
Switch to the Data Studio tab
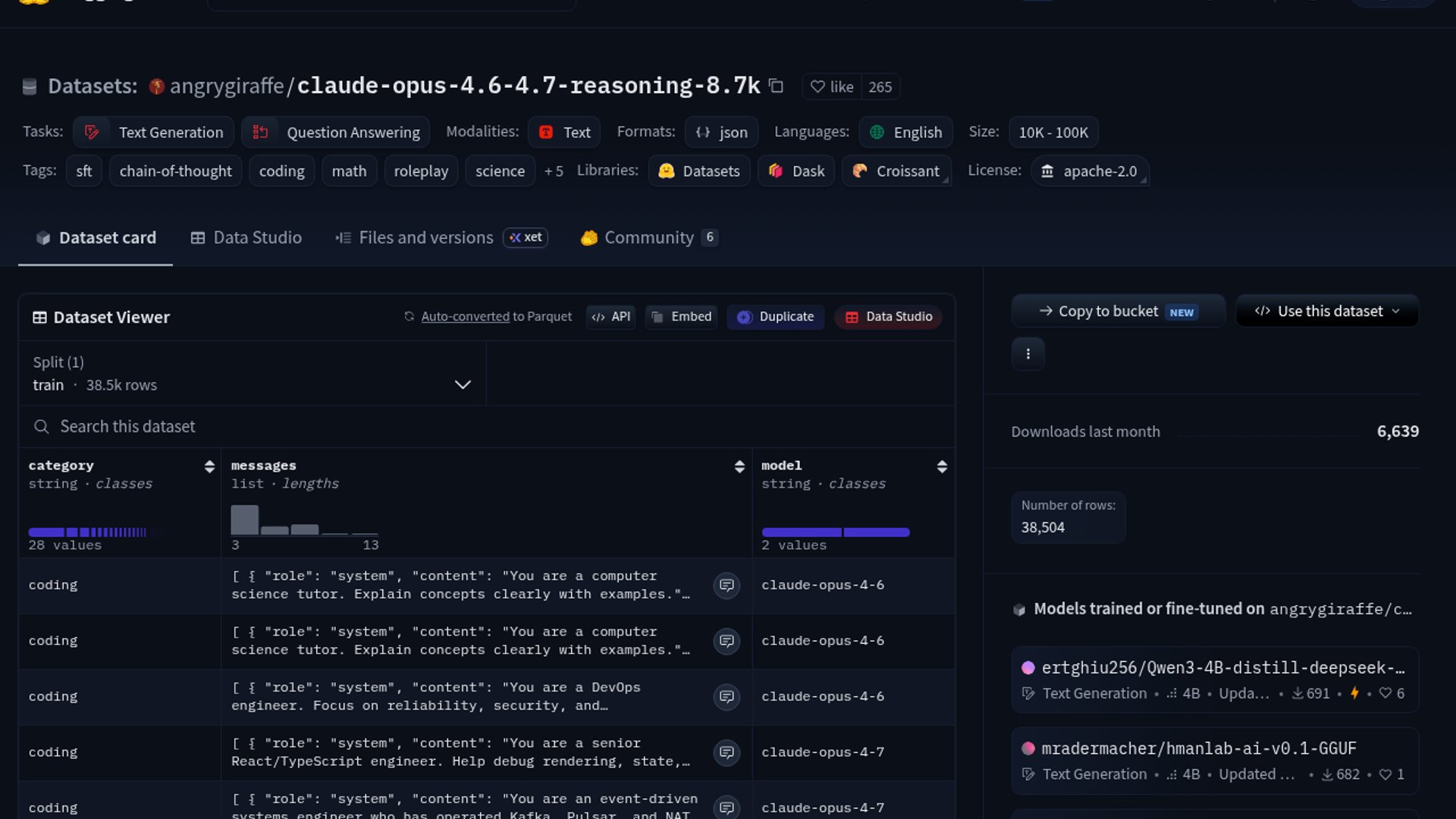[246, 237]
